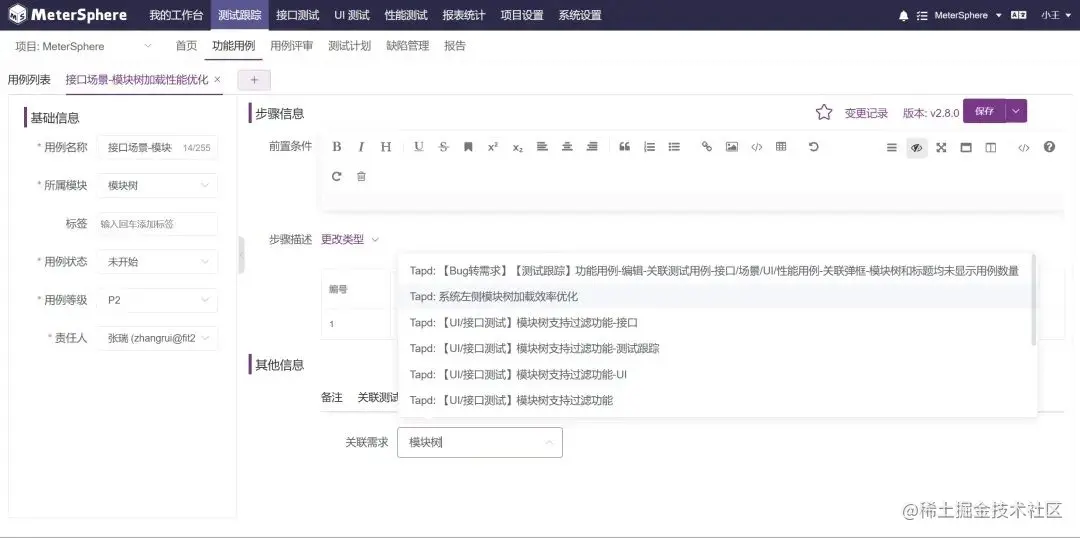Apply underline formatting
The height and width of the screenshot is (538, 1080).
[419, 147]
